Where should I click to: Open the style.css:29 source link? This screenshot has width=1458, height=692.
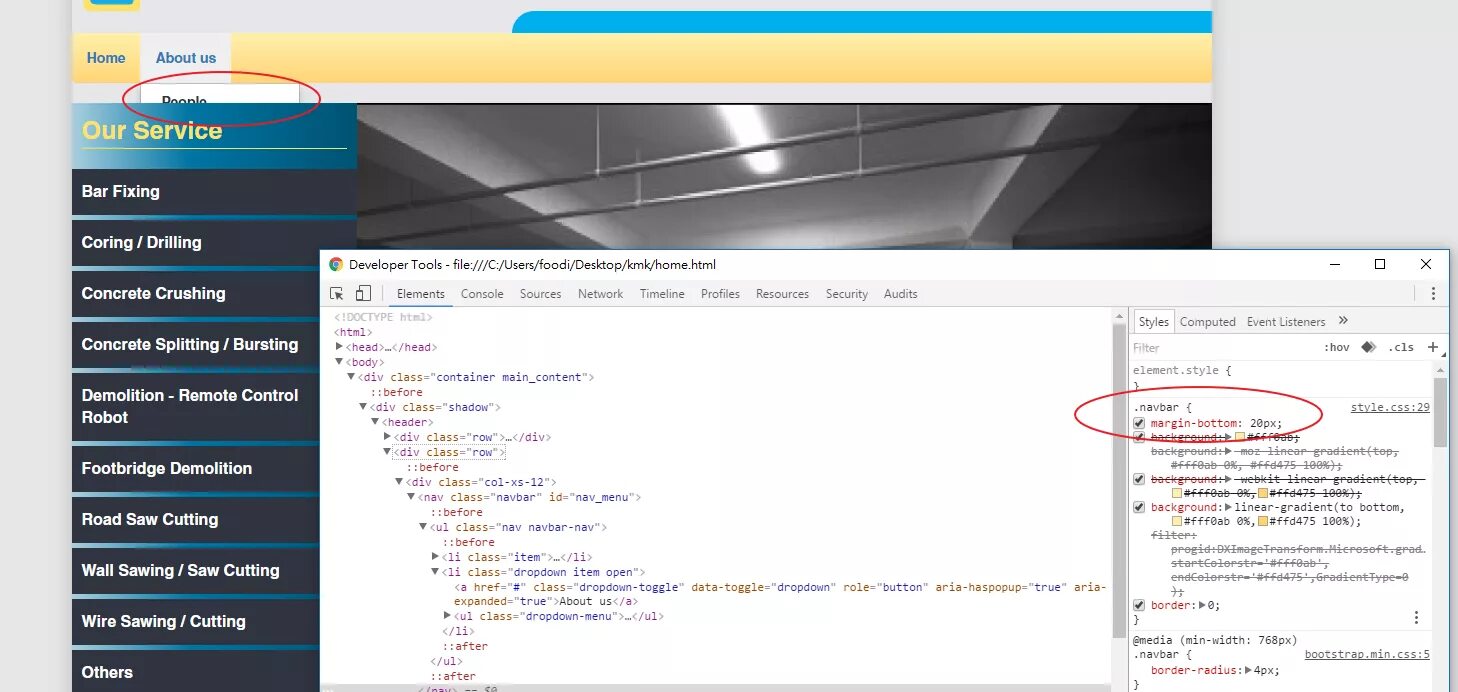[x=1390, y=406]
